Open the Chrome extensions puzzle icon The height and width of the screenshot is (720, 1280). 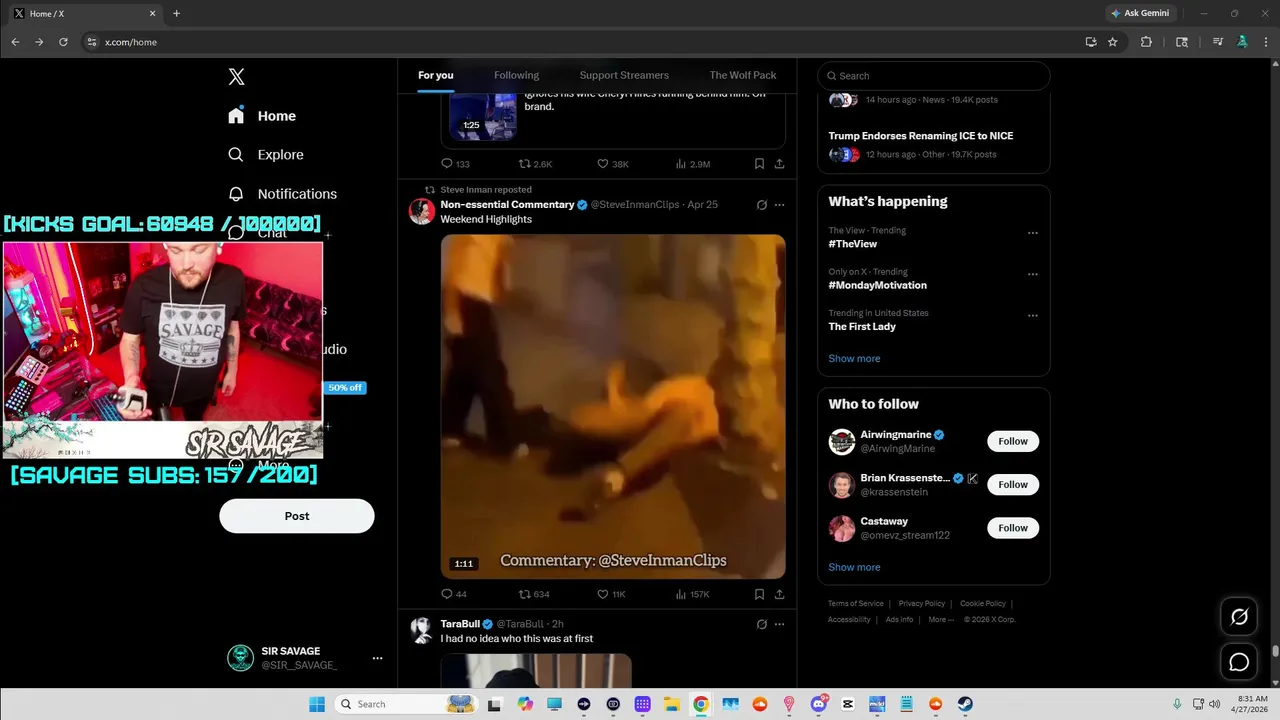click(x=1146, y=42)
